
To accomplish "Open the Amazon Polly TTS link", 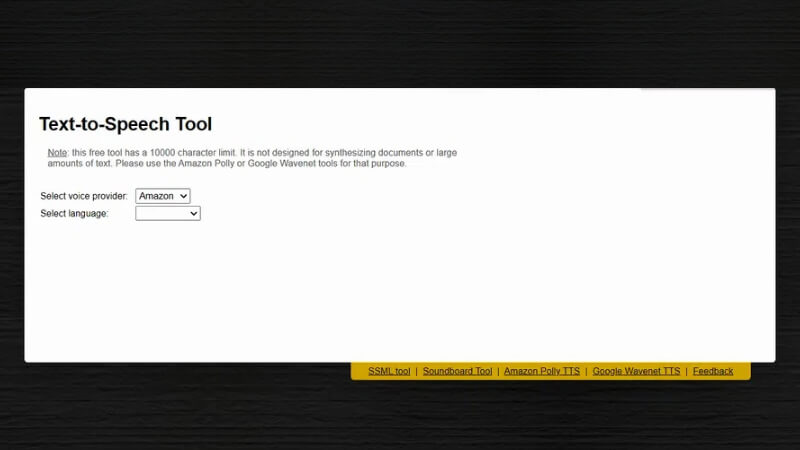I will coord(542,371).
